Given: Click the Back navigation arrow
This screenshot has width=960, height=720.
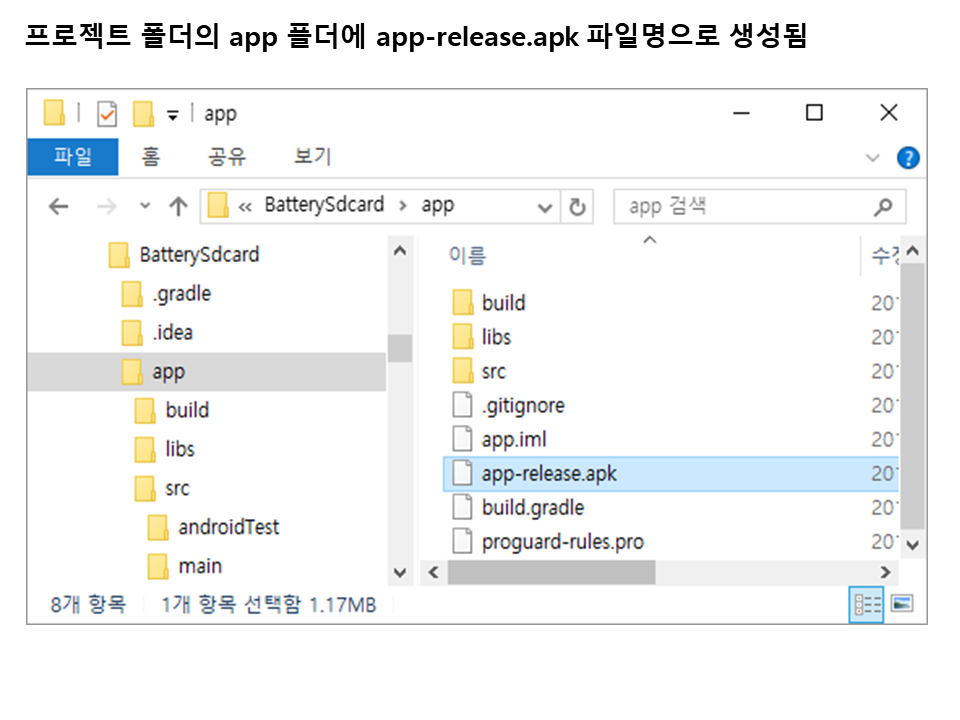Looking at the screenshot, I should click(x=59, y=207).
